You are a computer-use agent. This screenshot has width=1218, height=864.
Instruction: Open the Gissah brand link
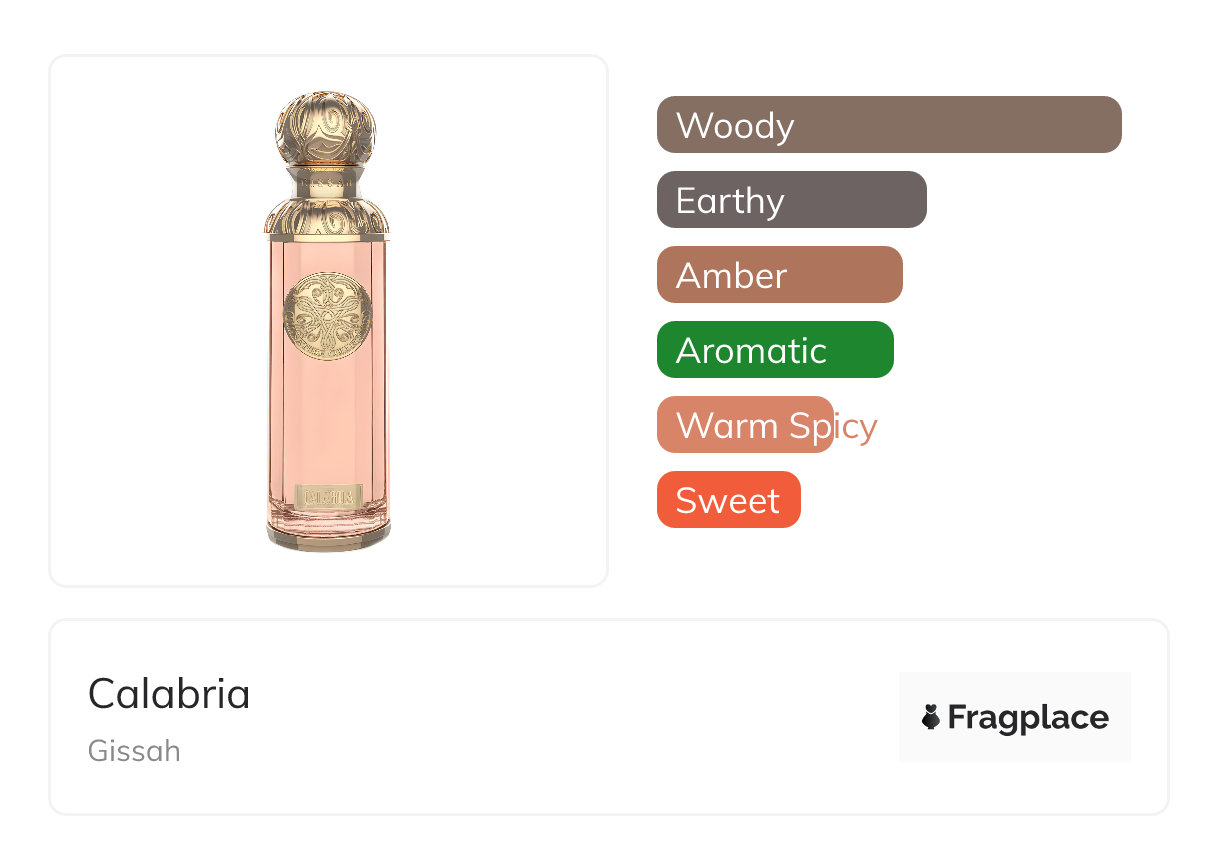click(134, 751)
